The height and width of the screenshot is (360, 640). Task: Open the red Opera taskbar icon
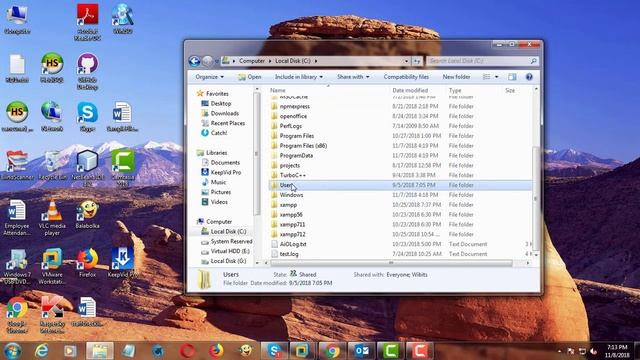(x=187, y=351)
